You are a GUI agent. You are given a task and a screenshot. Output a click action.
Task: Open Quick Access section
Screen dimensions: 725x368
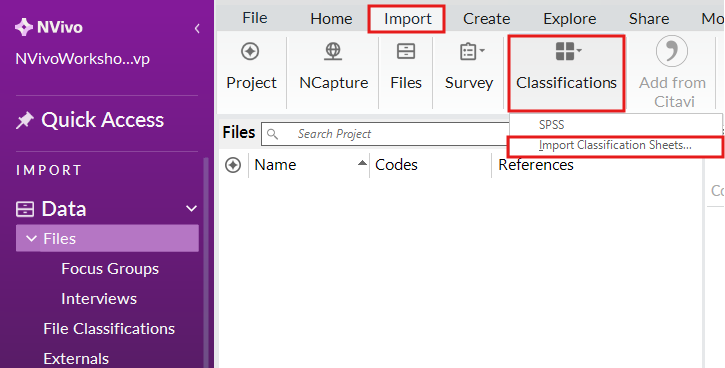point(102,120)
